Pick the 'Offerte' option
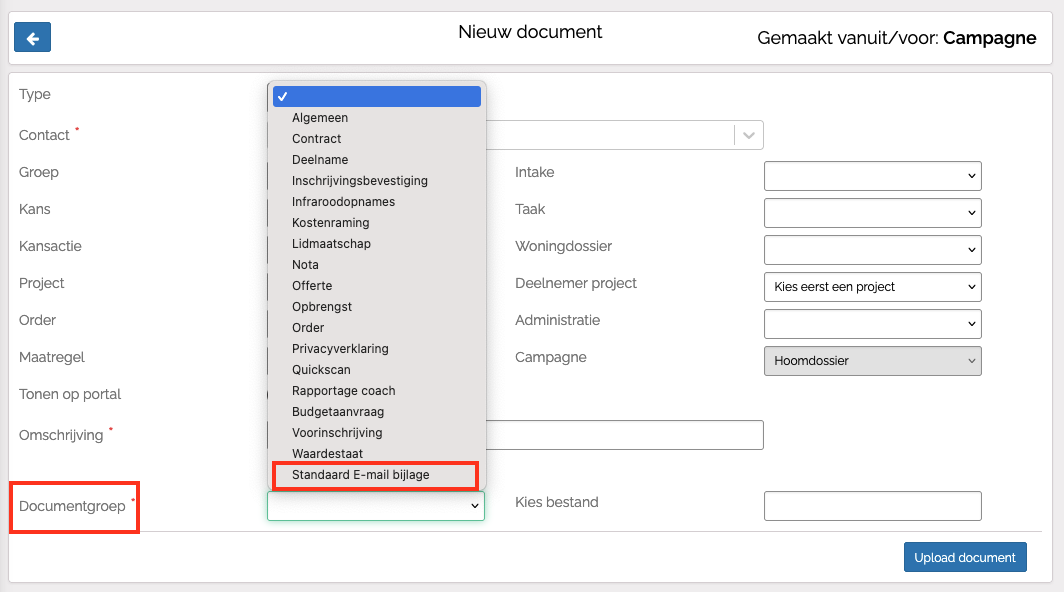Screen dimensions: 1064x592 pos(312,286)
